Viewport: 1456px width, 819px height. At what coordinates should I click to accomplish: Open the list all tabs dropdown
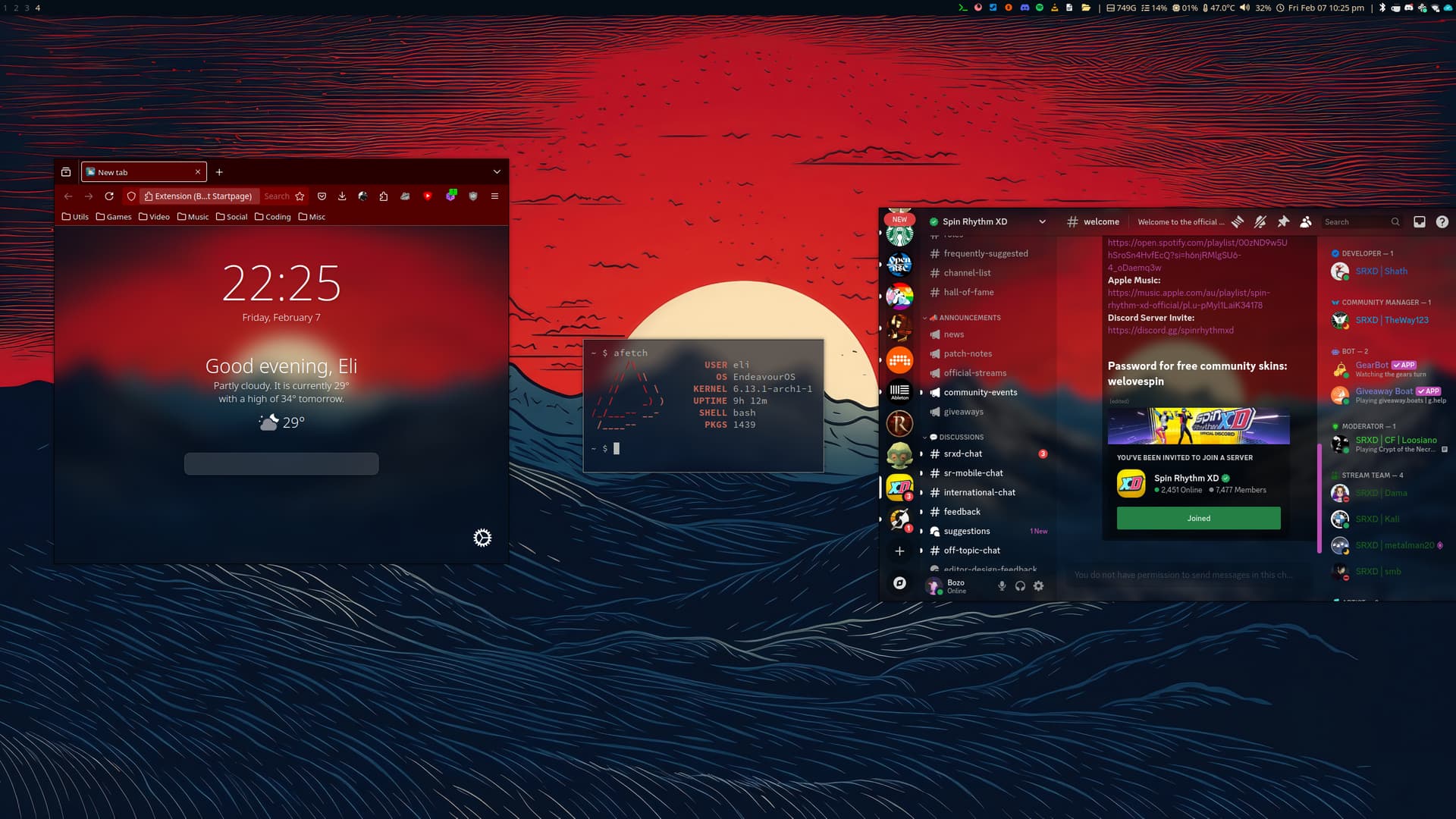pyautogui.click(x=497, y=172)
